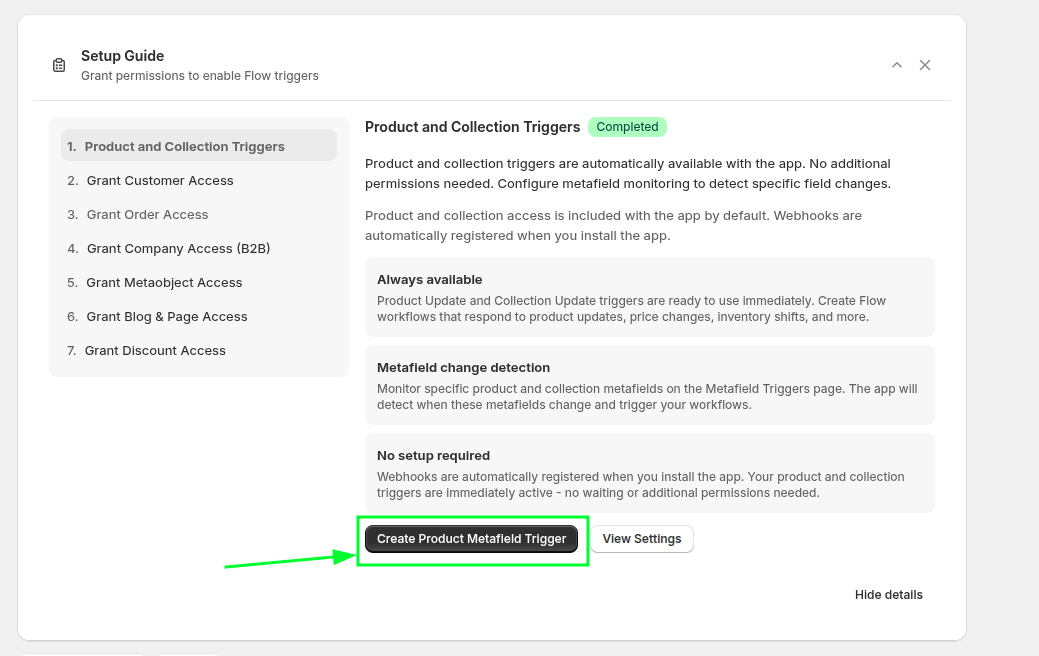
Task: Click the Grant permissions subtitle text
Action: [200, 76]
